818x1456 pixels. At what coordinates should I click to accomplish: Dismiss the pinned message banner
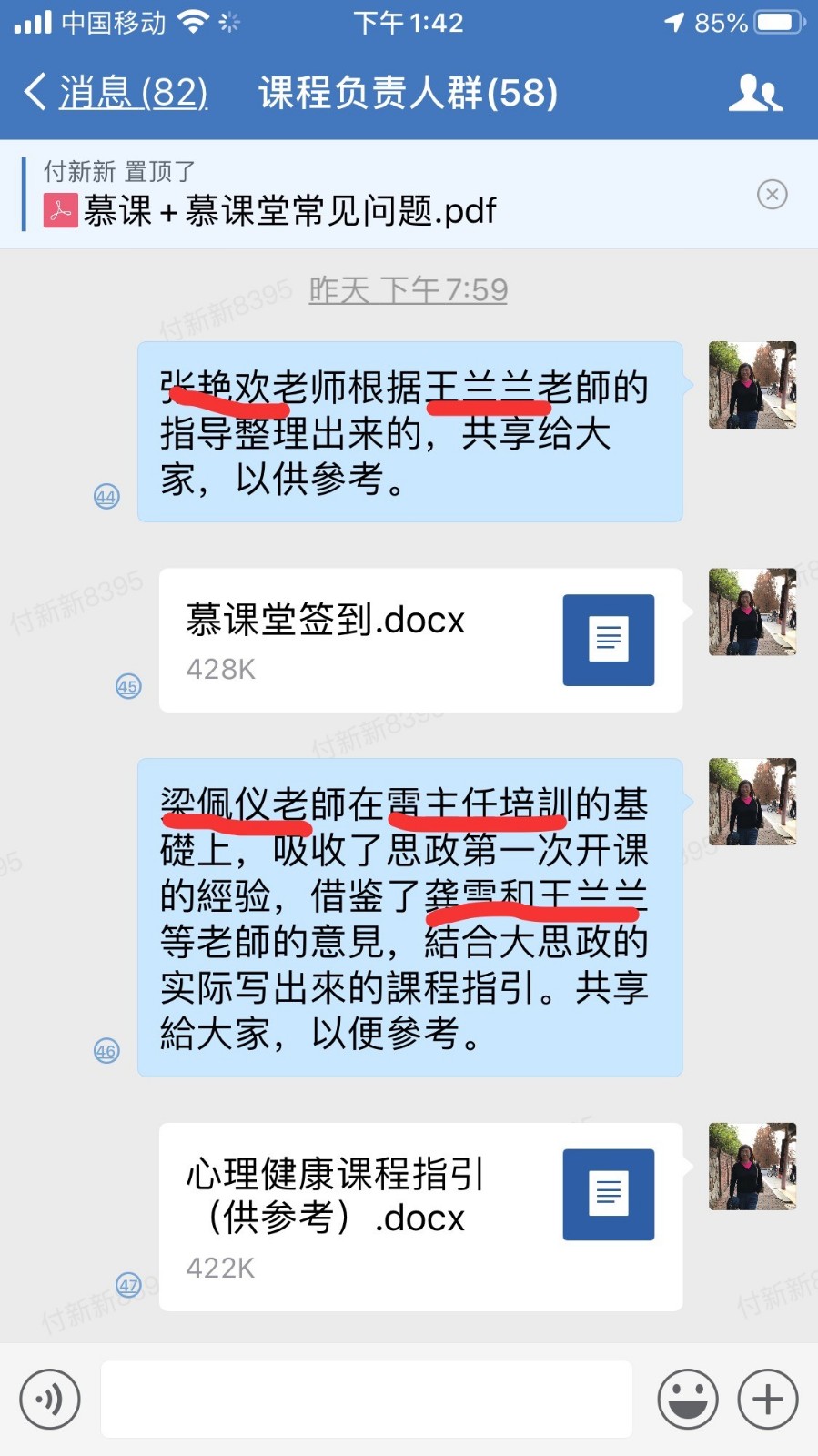pos(773,194)
